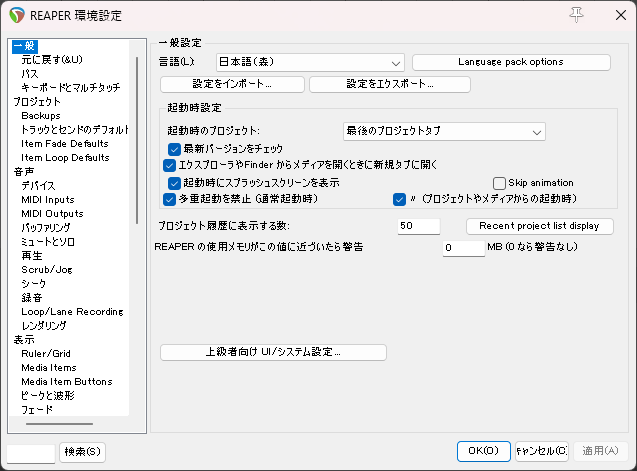The width and height of the screenshot is (637, 471).
Task: Click the 設定をエクスポート button
Action: pyautogui.click(x=390, y=84)
